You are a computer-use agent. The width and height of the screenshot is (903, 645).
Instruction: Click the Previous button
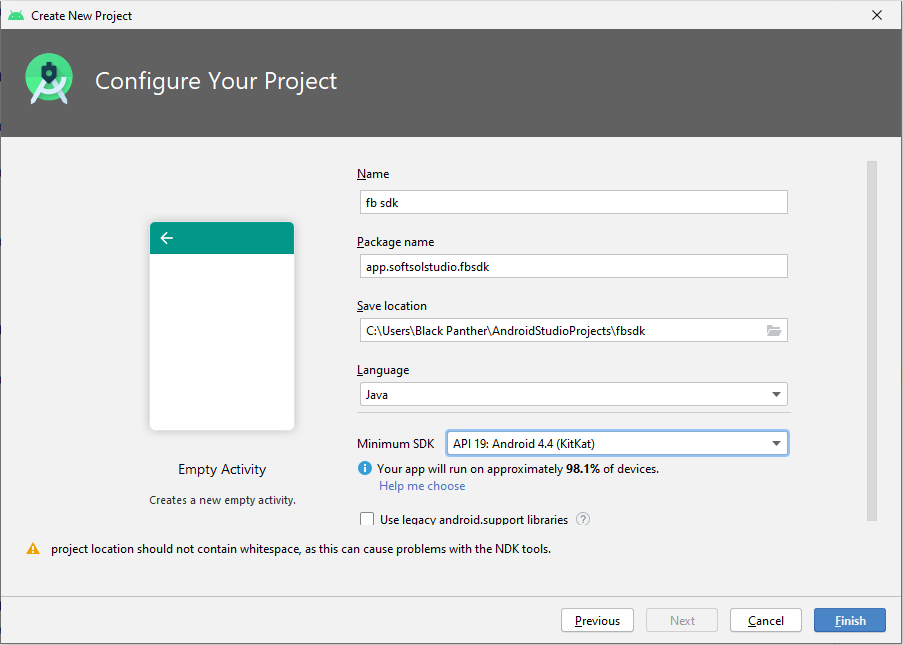click(x=597, y=620)
